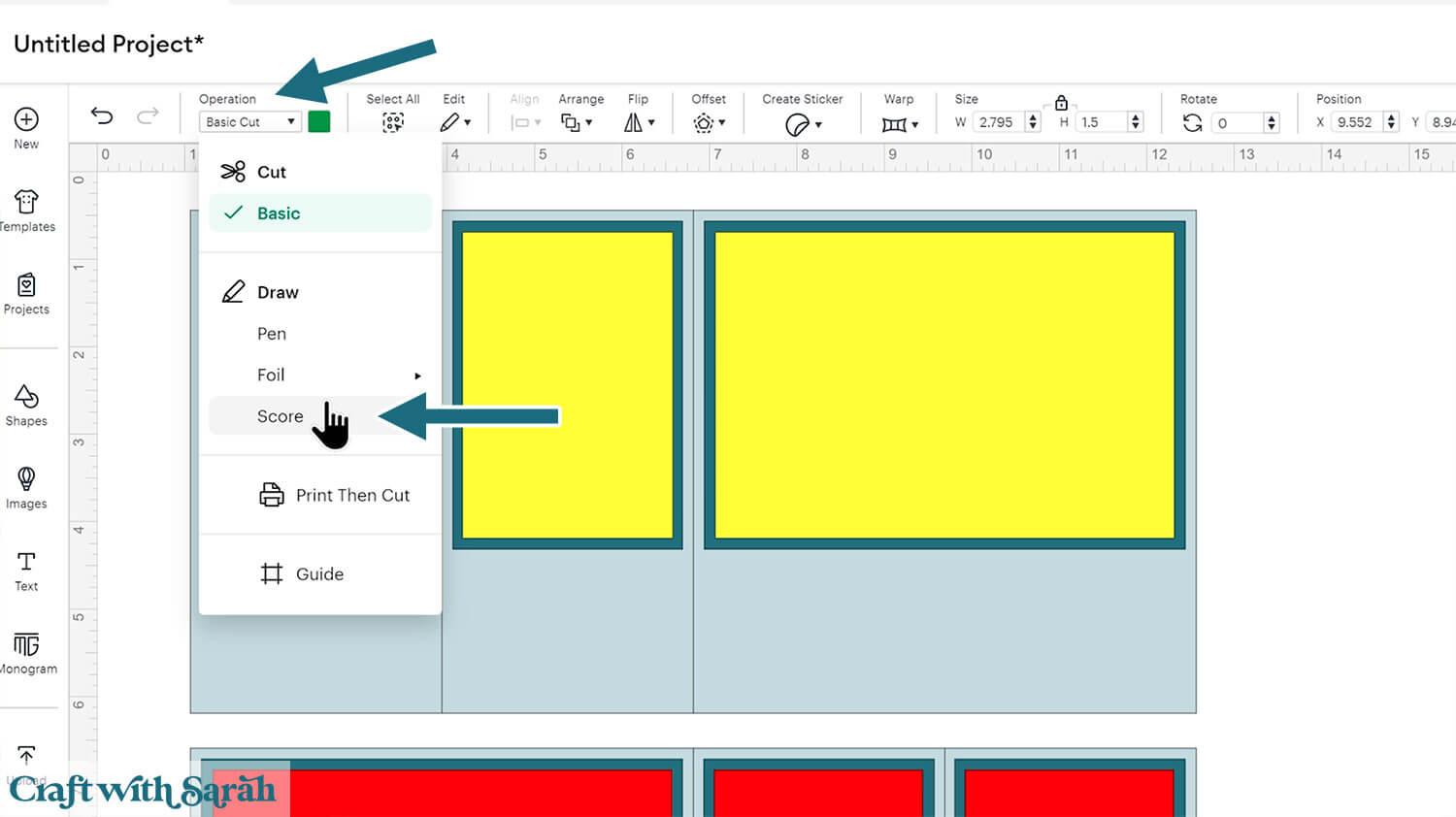This screenshot has height=817, width=1456.
Task: Select the Text tool
Action: [26, 572]
